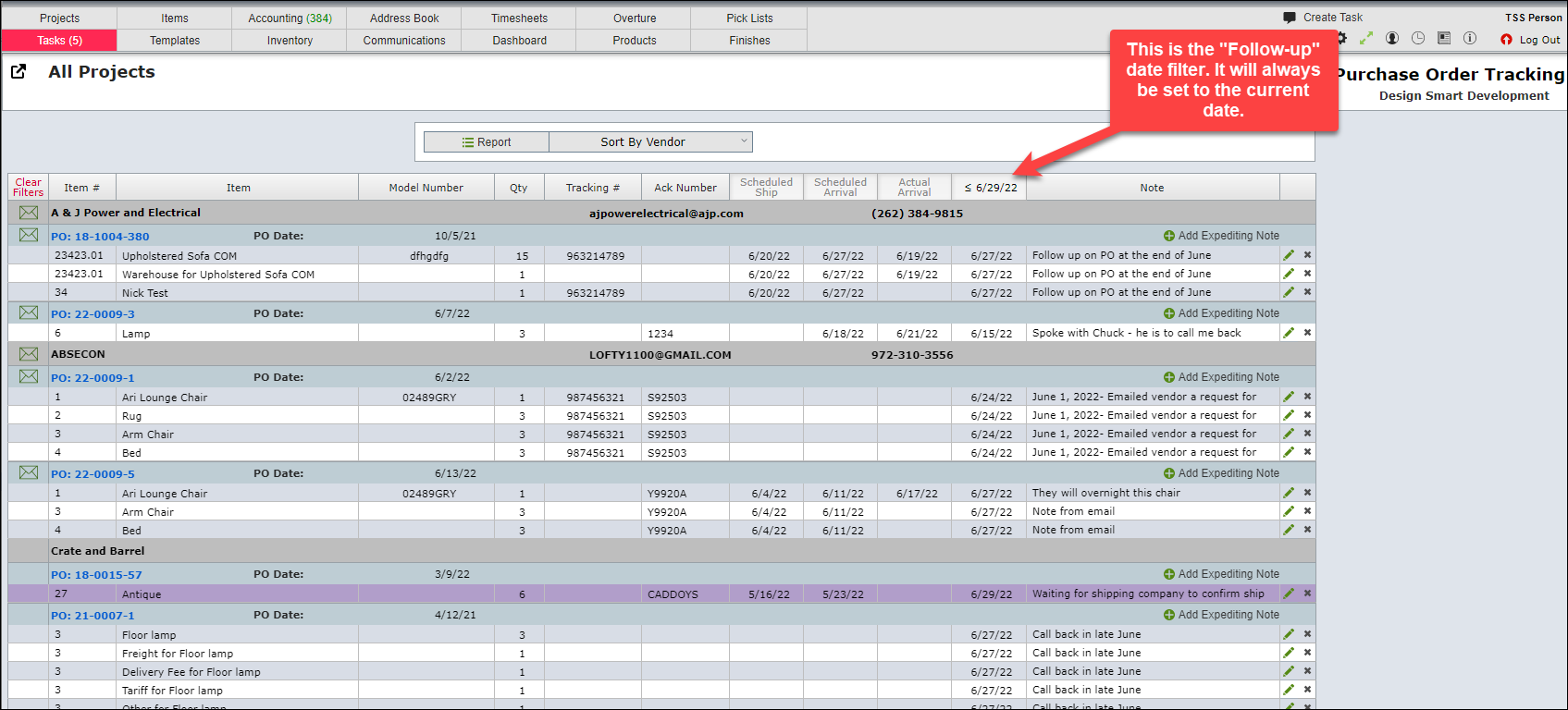Click LOFTY1100@GMAIL.COM email text

[660, 355]
